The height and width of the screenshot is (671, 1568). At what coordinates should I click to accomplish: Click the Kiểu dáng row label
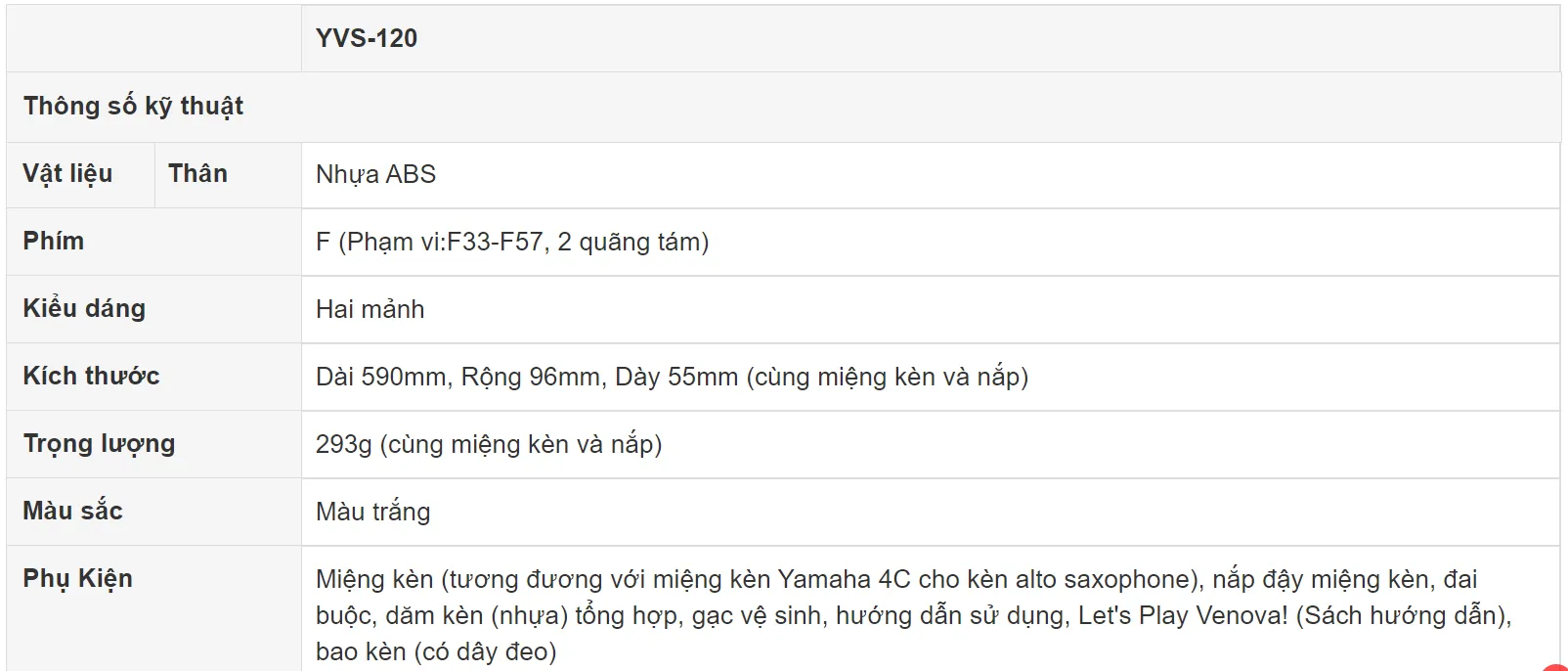[84, 308]
